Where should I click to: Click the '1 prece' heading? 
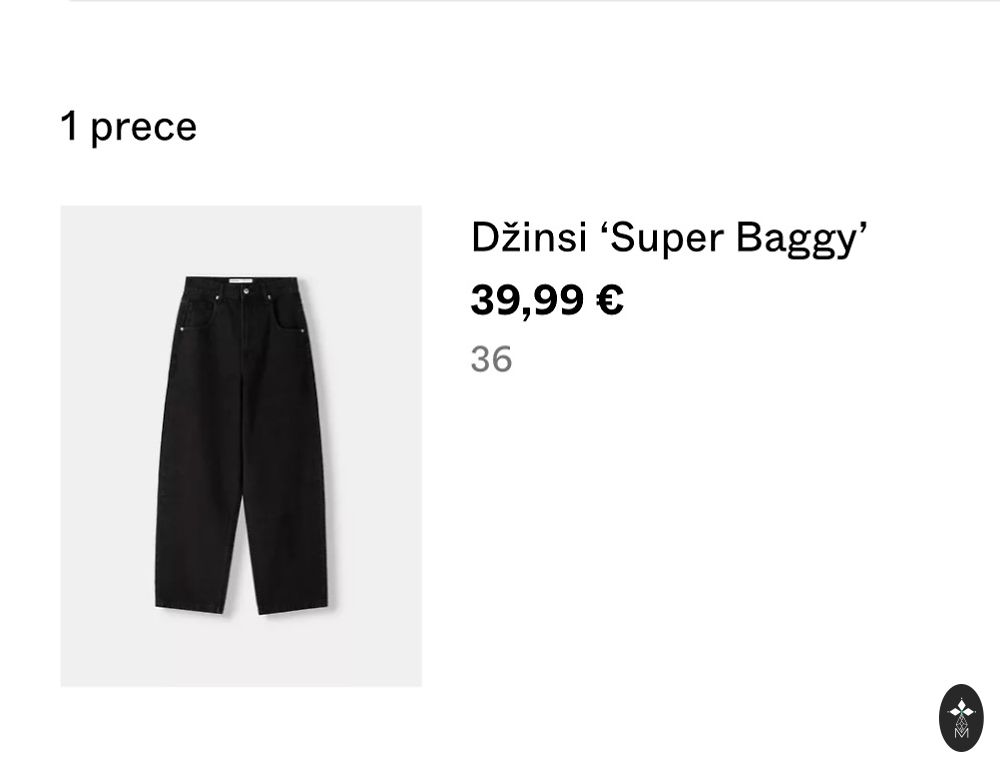(x=129, y=127)
